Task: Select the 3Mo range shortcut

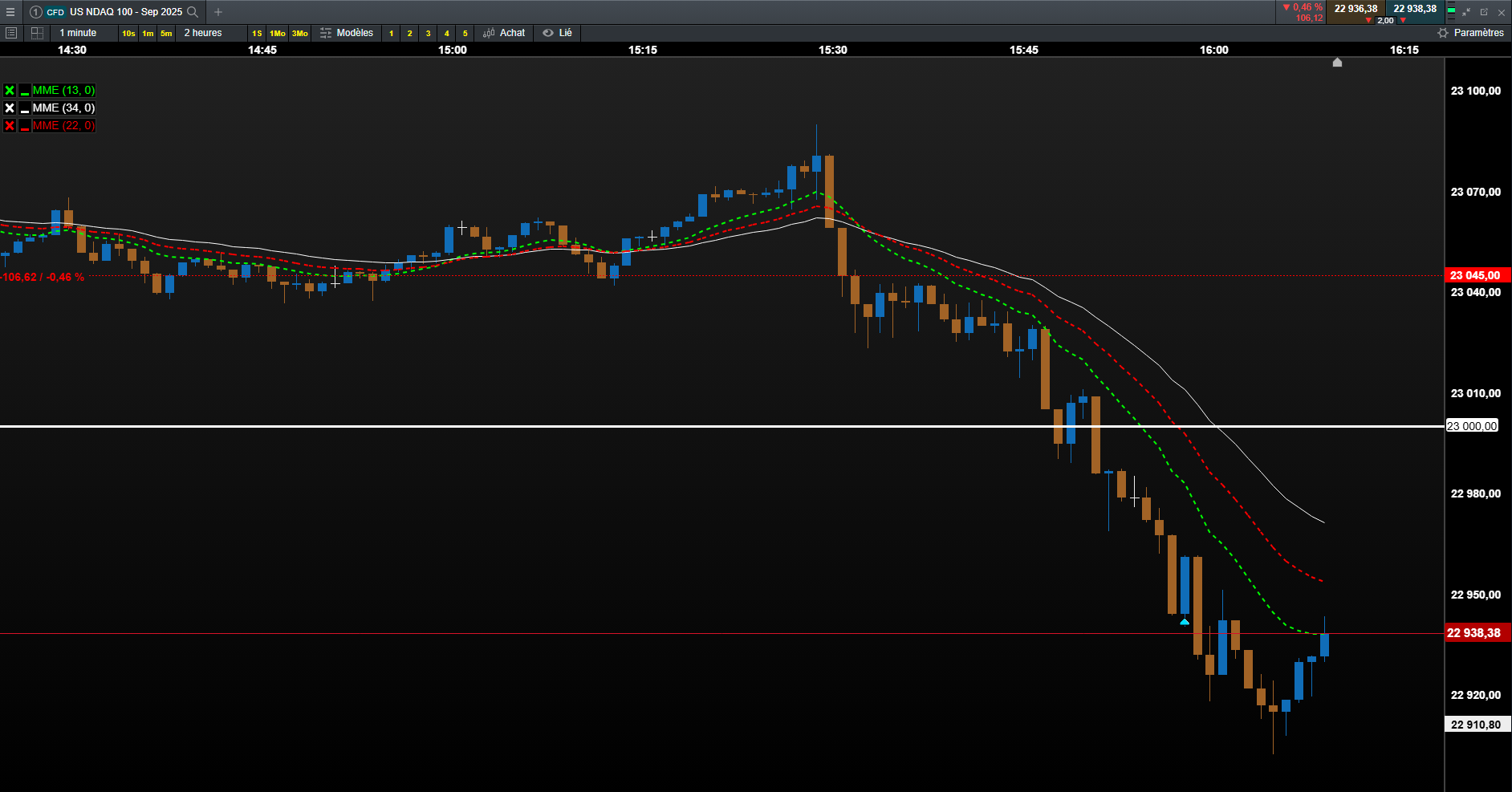Action: [x=300, y=34]
